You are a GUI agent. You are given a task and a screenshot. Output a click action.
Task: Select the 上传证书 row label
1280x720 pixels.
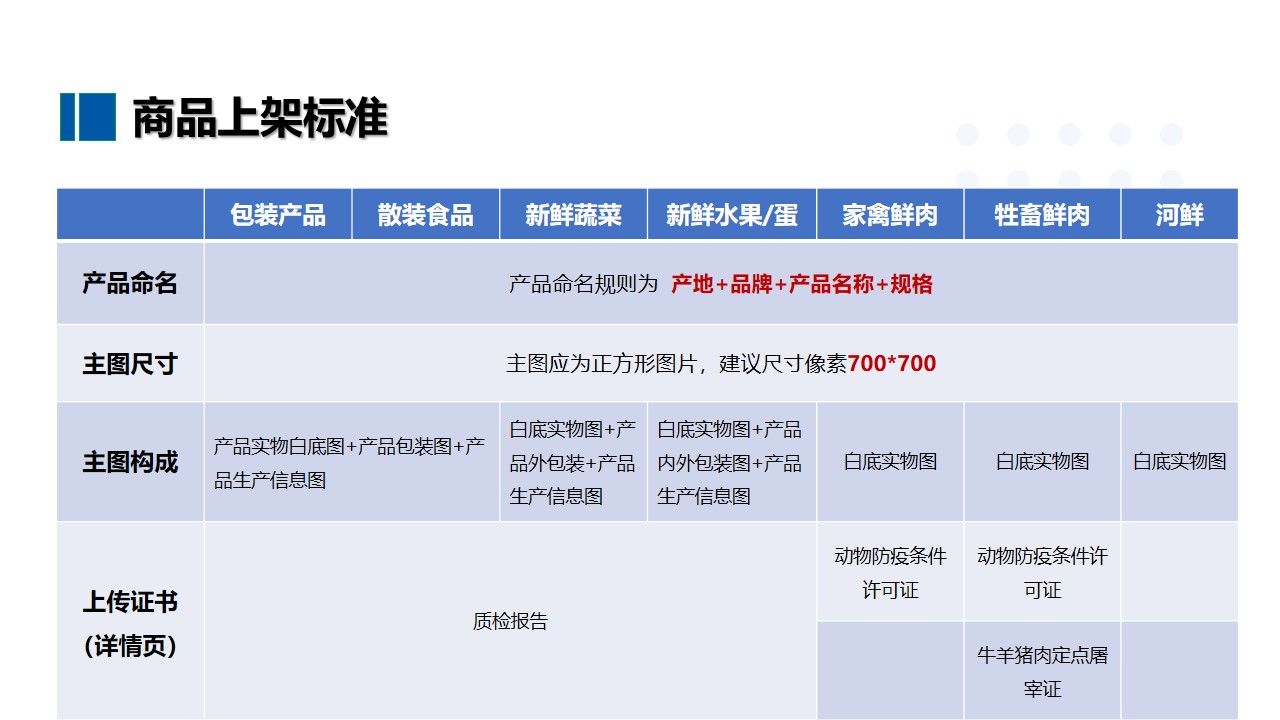tap(130, 603)
